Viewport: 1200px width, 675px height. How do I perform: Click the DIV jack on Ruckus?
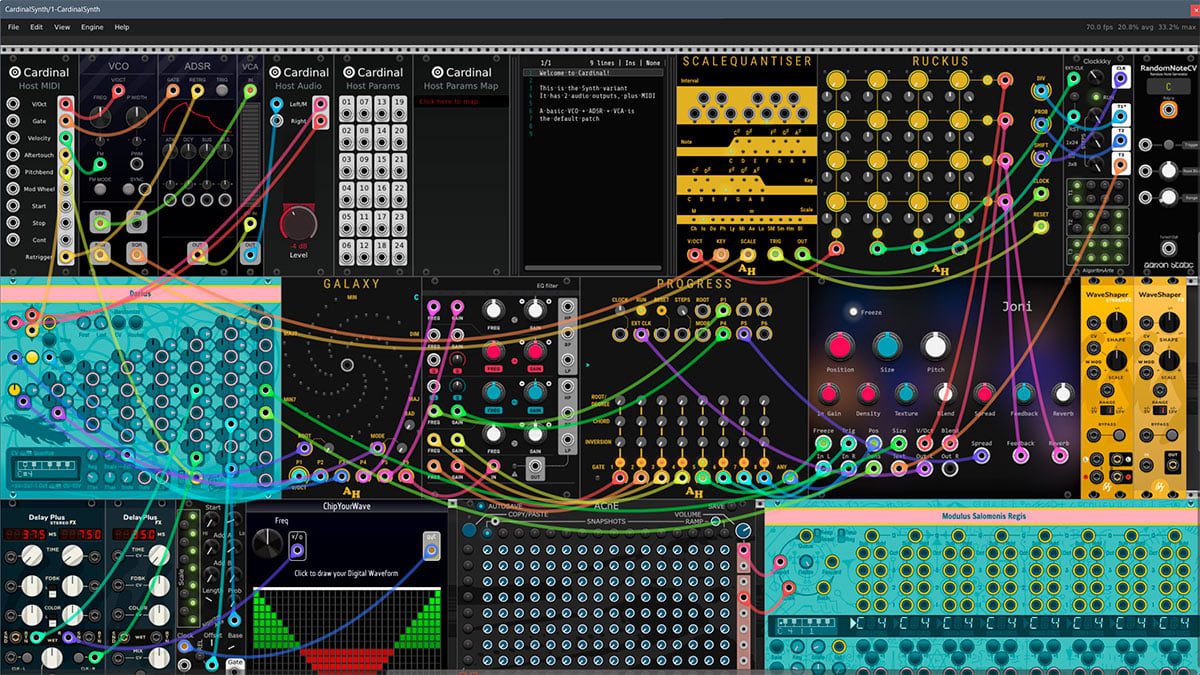1042,90
